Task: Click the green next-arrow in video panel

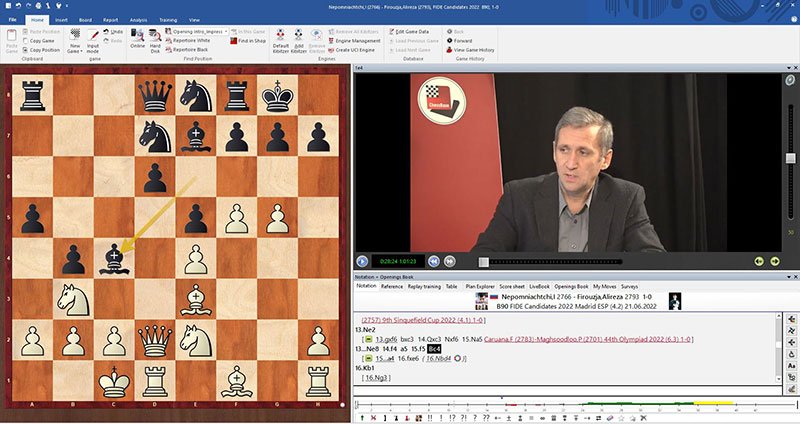Action: (x=774, y=261)
